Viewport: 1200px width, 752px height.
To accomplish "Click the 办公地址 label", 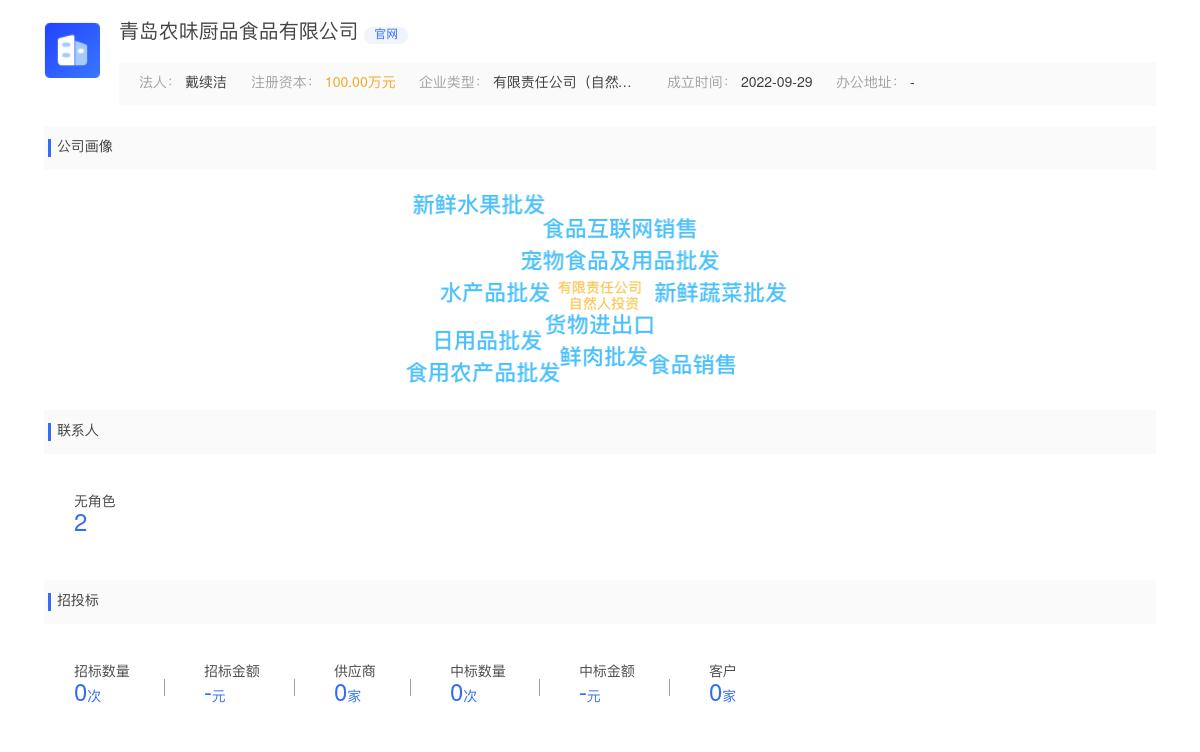I will 866,83.
